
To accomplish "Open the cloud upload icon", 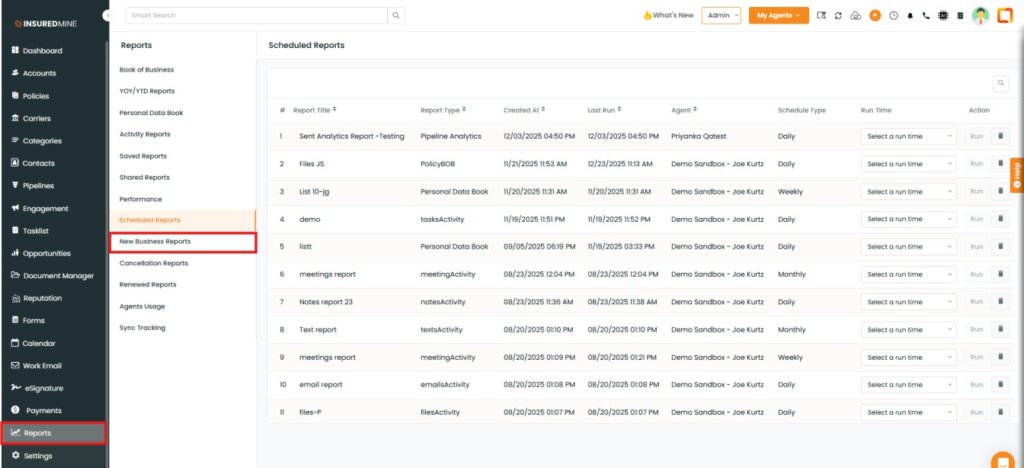I will click(x=856, y=16).
